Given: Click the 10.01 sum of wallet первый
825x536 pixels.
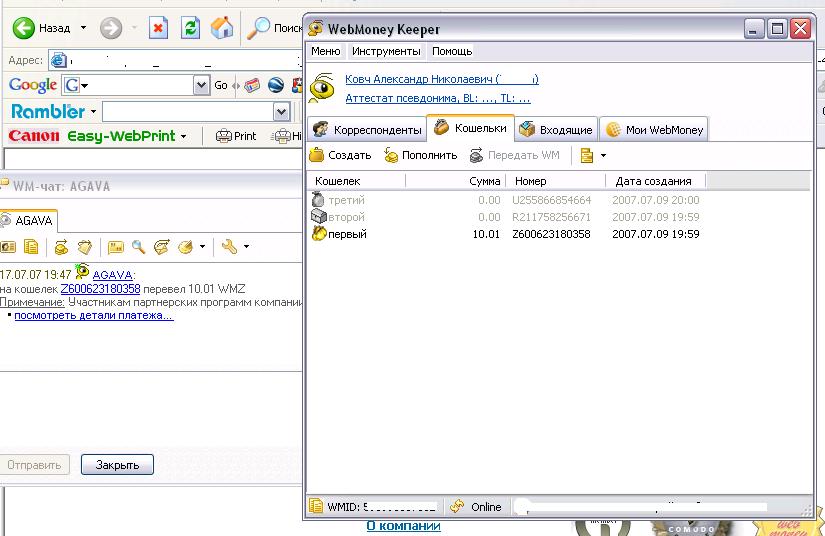Looking at the screenshot, I should point(486,234).
